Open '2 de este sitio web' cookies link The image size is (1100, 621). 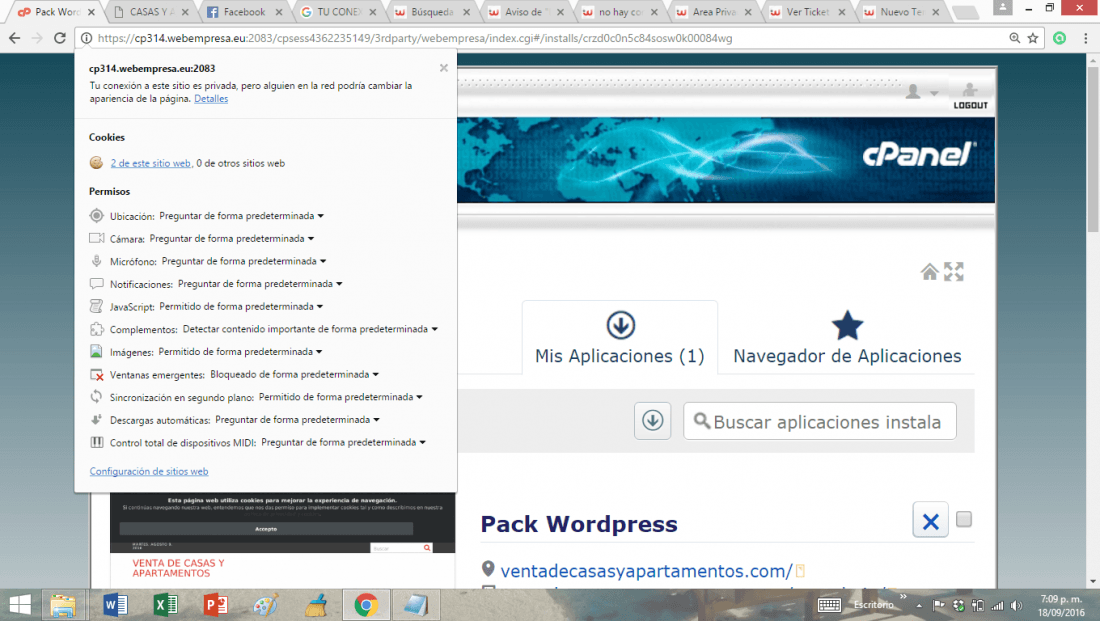(151, 163)
